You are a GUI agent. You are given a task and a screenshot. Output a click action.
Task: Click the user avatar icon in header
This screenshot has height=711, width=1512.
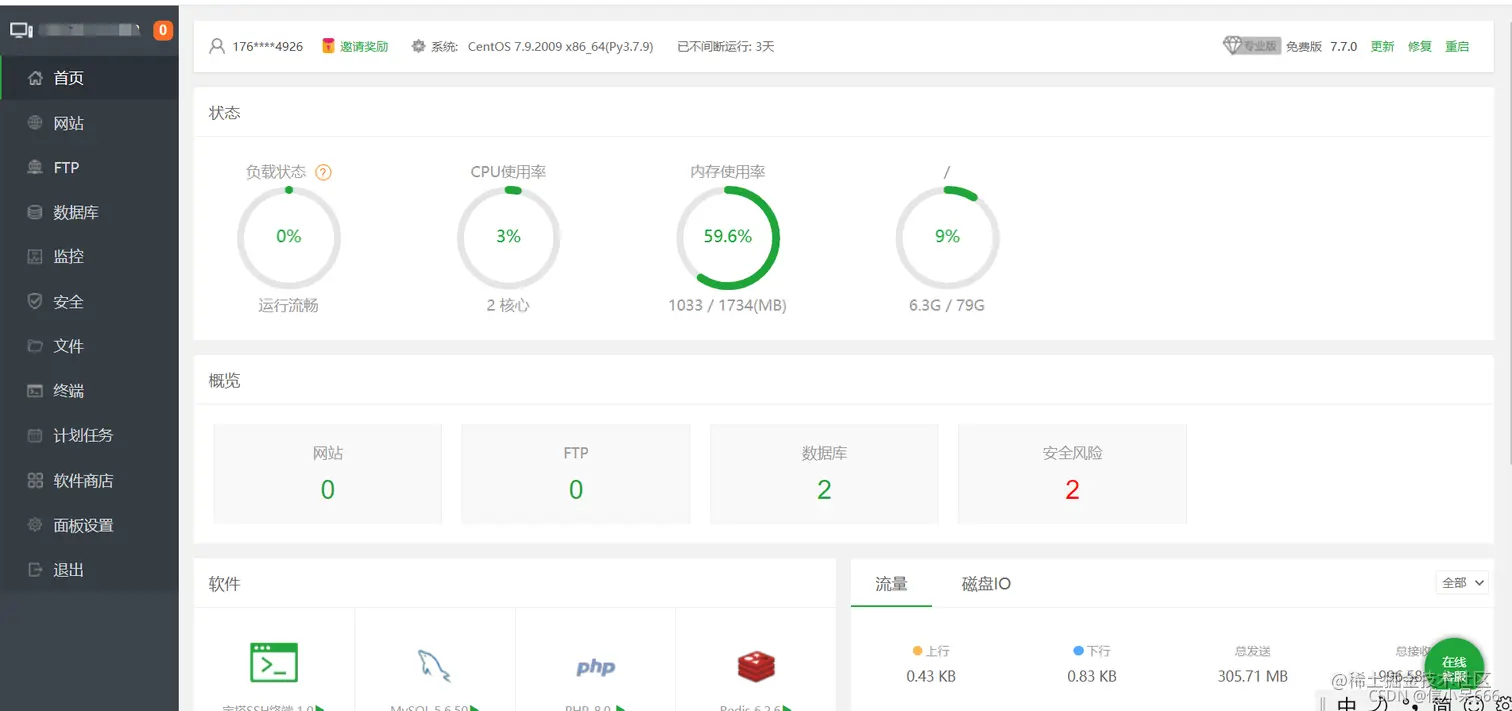(217, 46)
